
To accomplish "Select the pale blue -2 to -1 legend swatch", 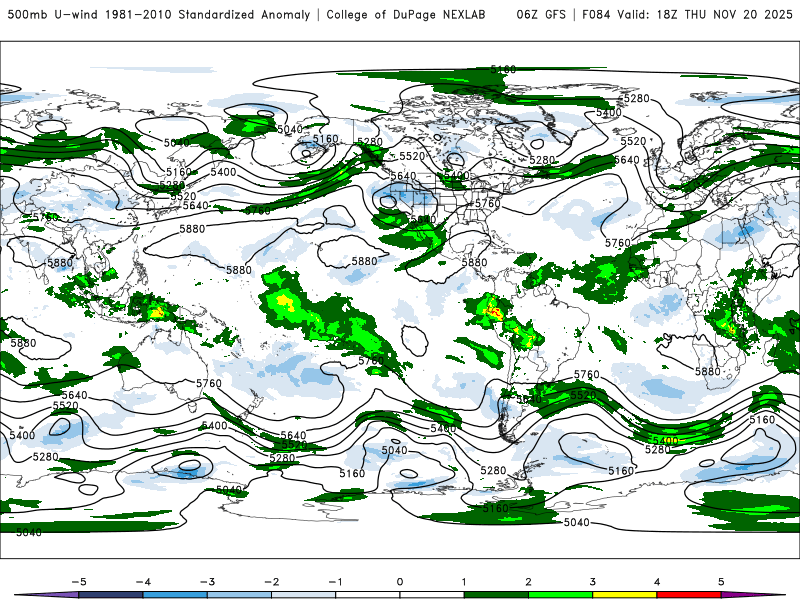I will tap(304, 595).
